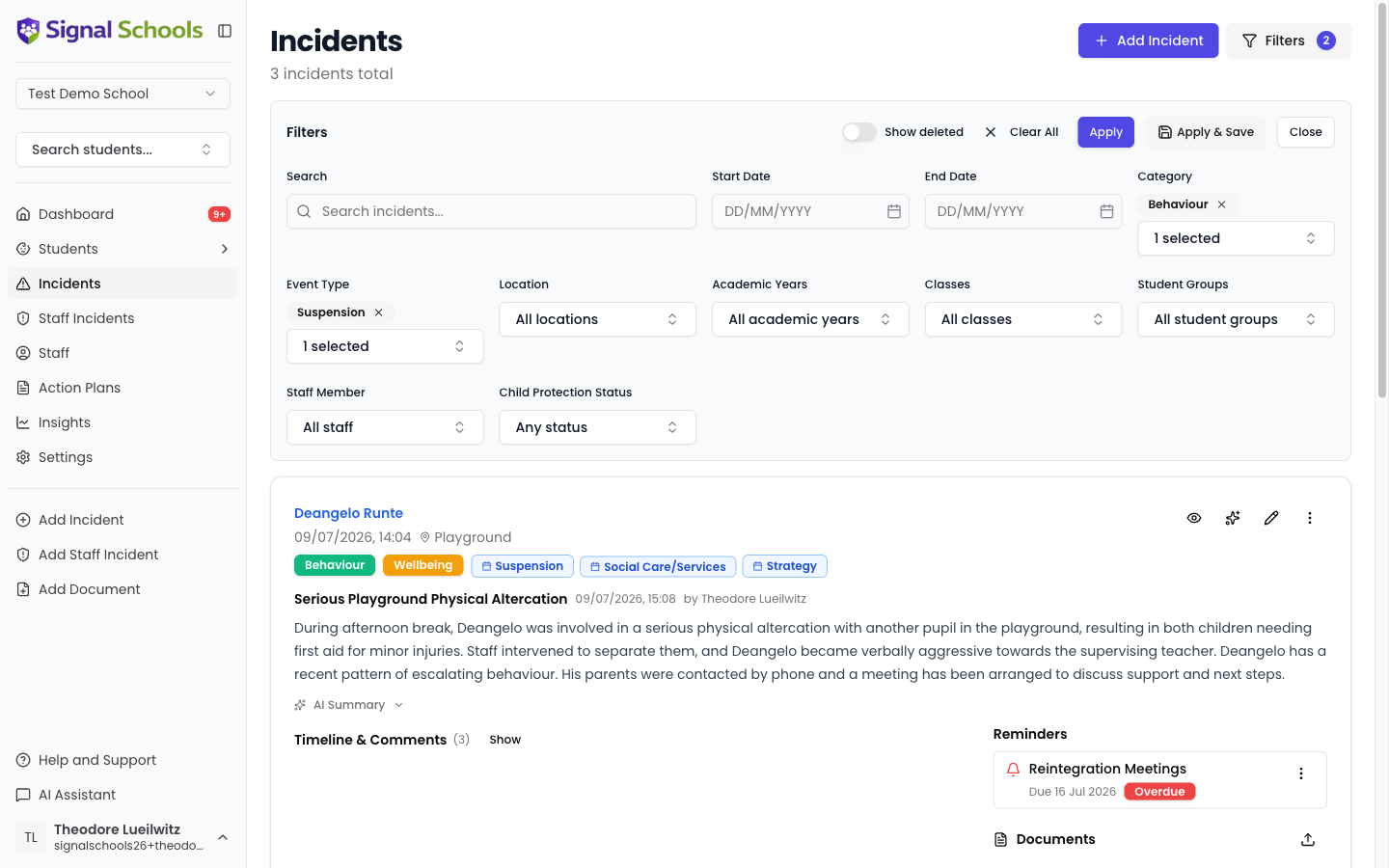Image resolution: width=1389 pixels, height=868 pixels.
Task: Open the Category dropdown
Action: (1236, 238)
